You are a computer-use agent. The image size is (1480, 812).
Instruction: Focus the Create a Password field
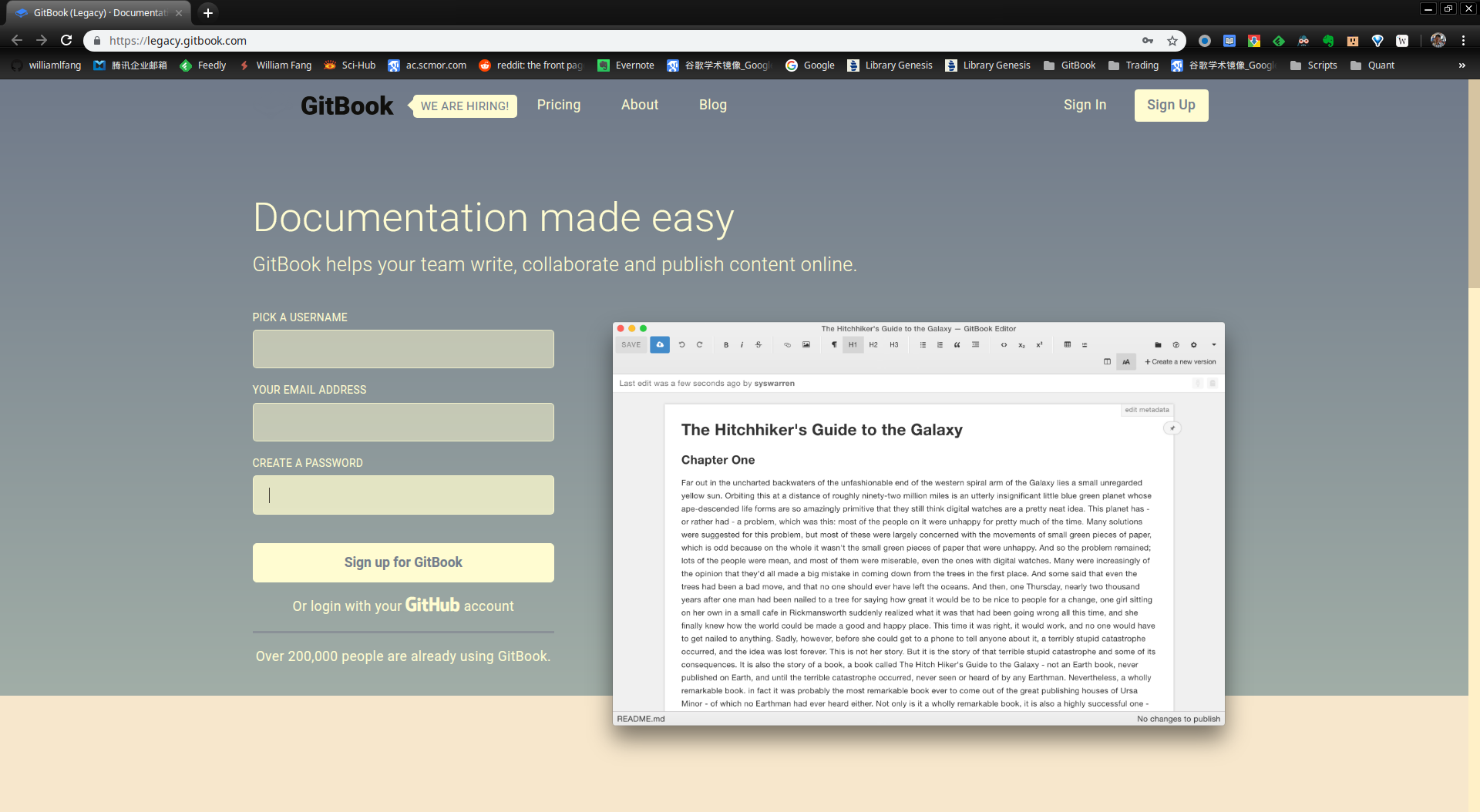click(x=403, y=495)
